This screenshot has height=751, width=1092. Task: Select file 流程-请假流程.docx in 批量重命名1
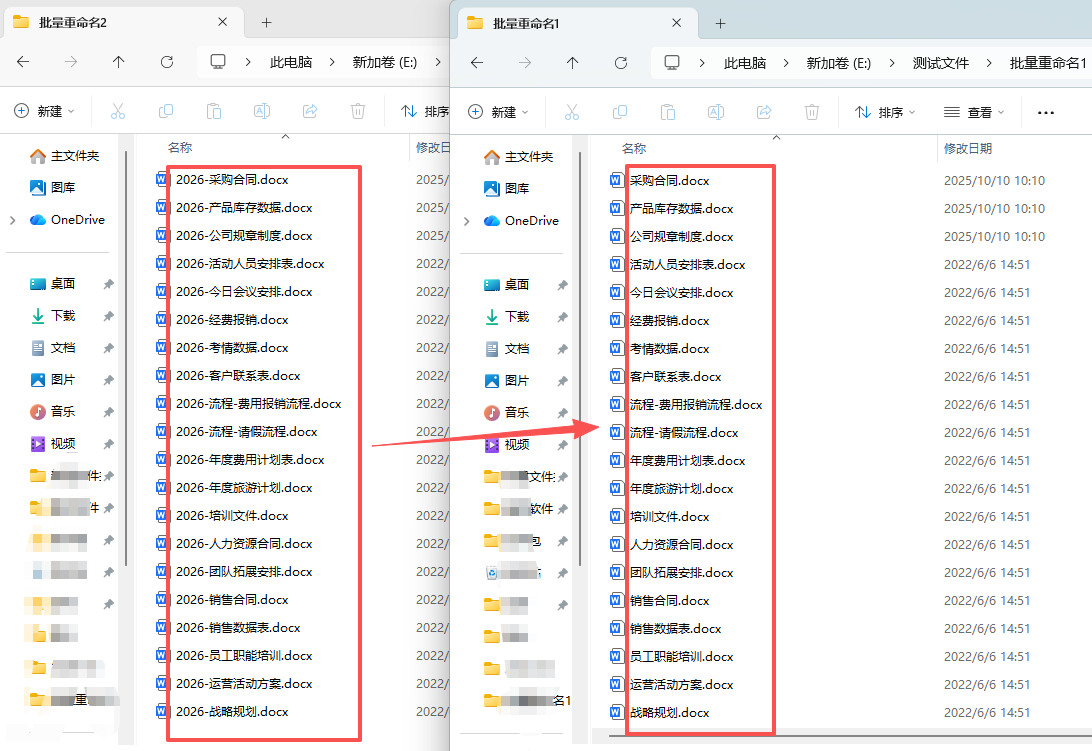(683, 433)
